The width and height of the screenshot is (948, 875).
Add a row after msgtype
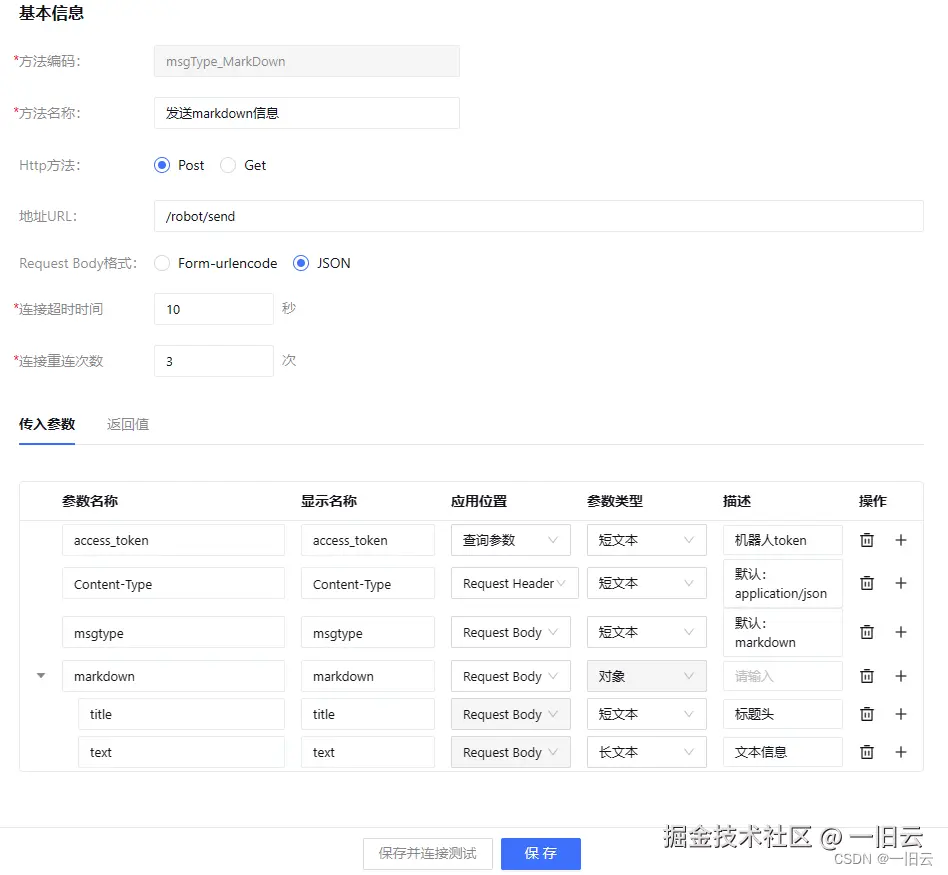[x=900, y=632]
